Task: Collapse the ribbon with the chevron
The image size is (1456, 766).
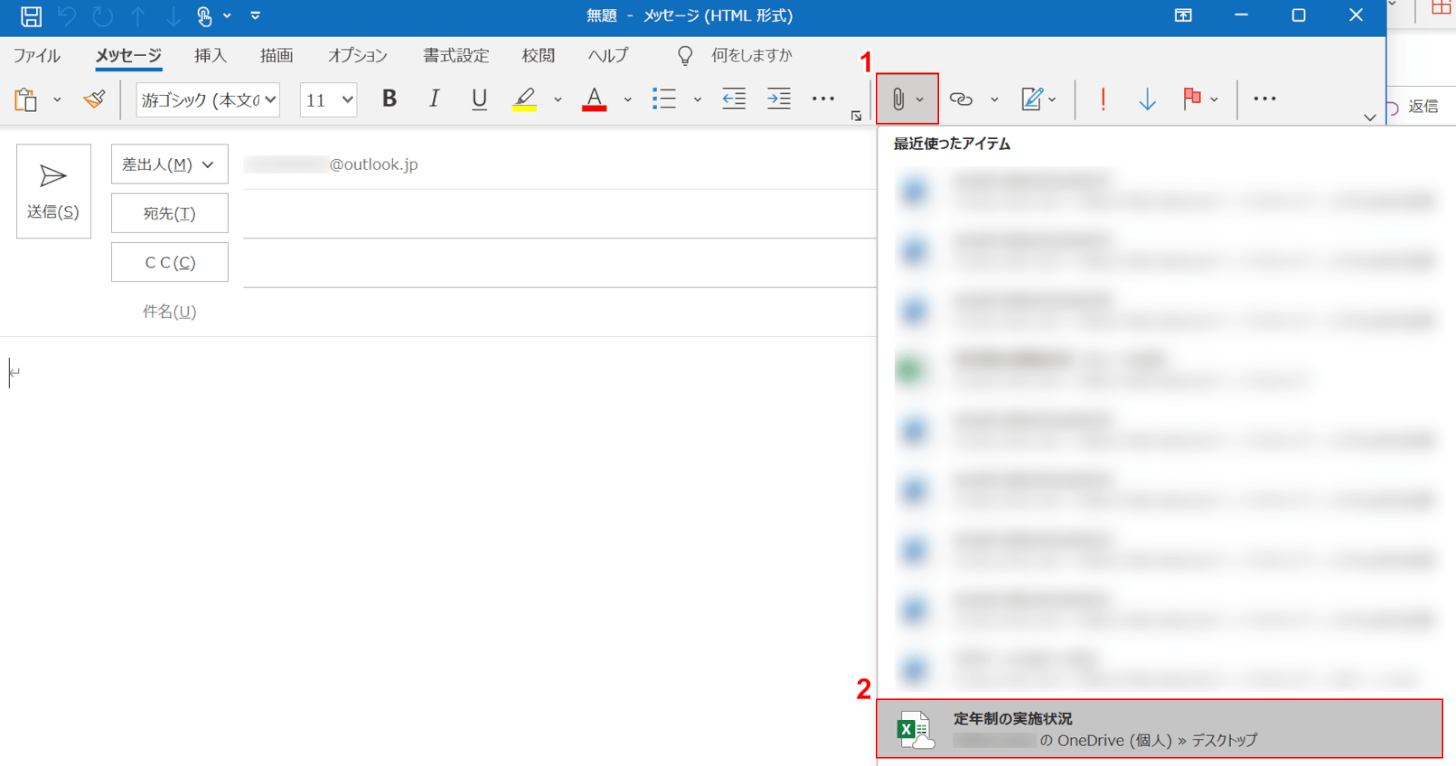Action: click(1370, 118)
